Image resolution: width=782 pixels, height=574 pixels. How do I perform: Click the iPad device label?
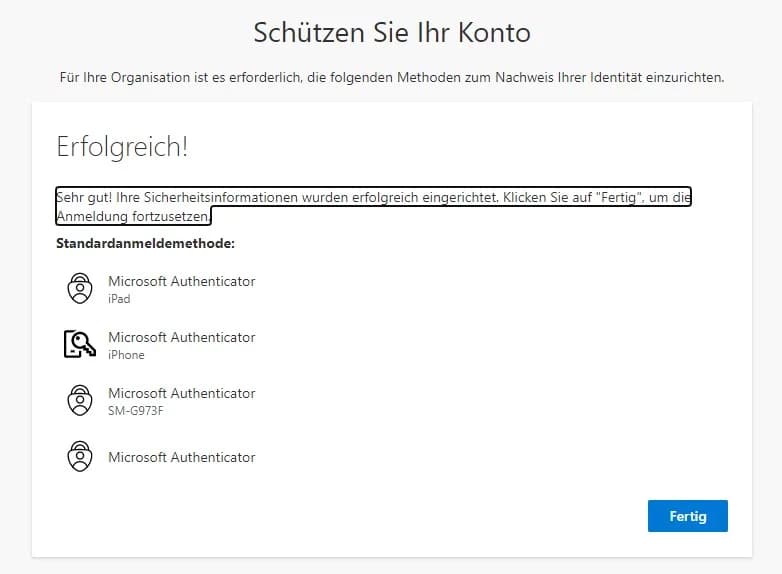coord(119,299)
